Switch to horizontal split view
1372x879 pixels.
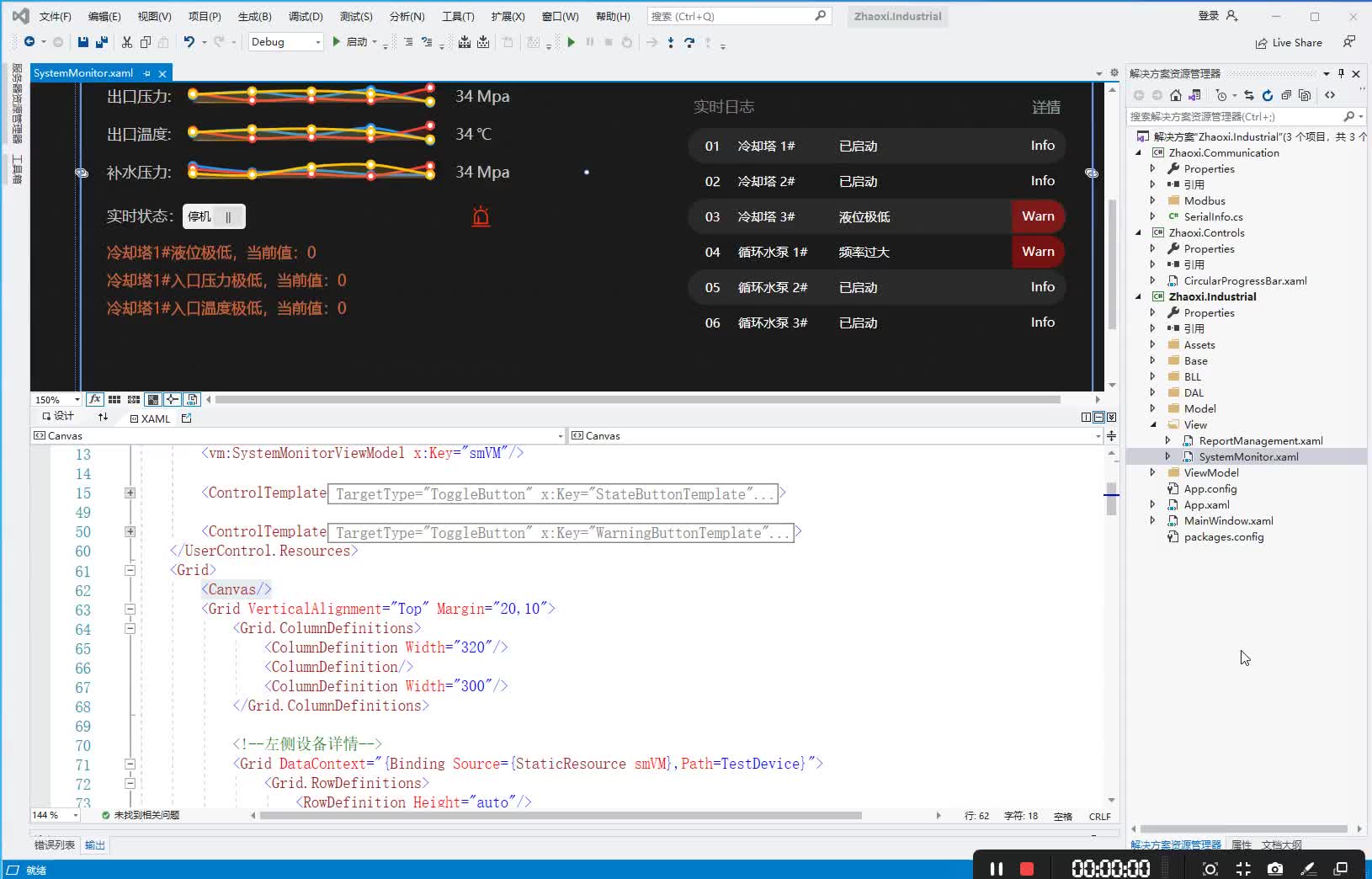tap(1098, 418)
